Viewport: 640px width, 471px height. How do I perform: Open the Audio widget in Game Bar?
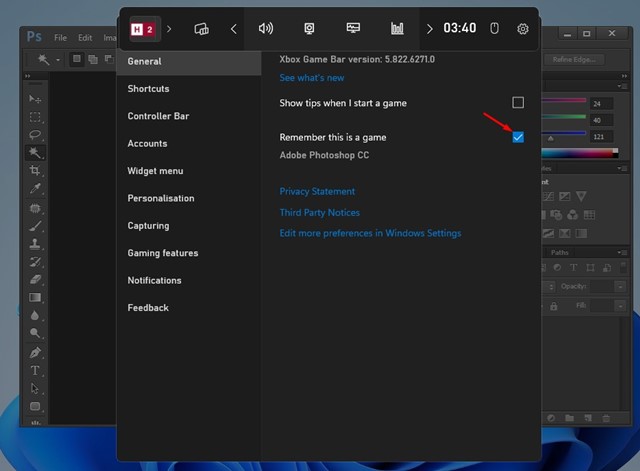266,29
